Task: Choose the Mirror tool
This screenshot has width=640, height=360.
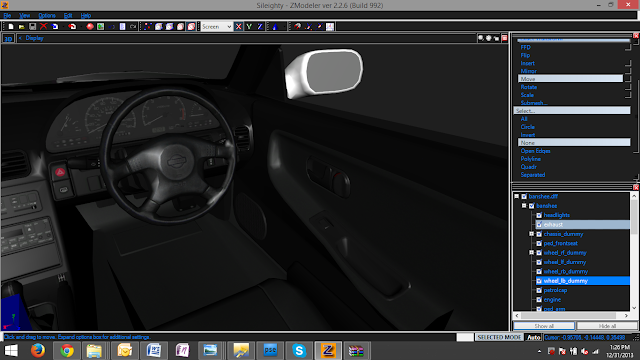Action: (528, 71)
